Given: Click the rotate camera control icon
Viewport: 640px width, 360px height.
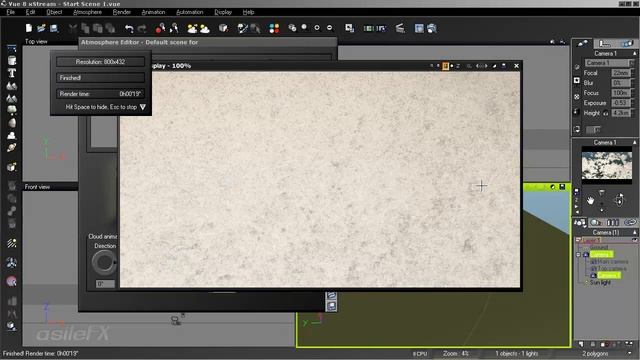Looking at the screenshot, I should 619,200.
